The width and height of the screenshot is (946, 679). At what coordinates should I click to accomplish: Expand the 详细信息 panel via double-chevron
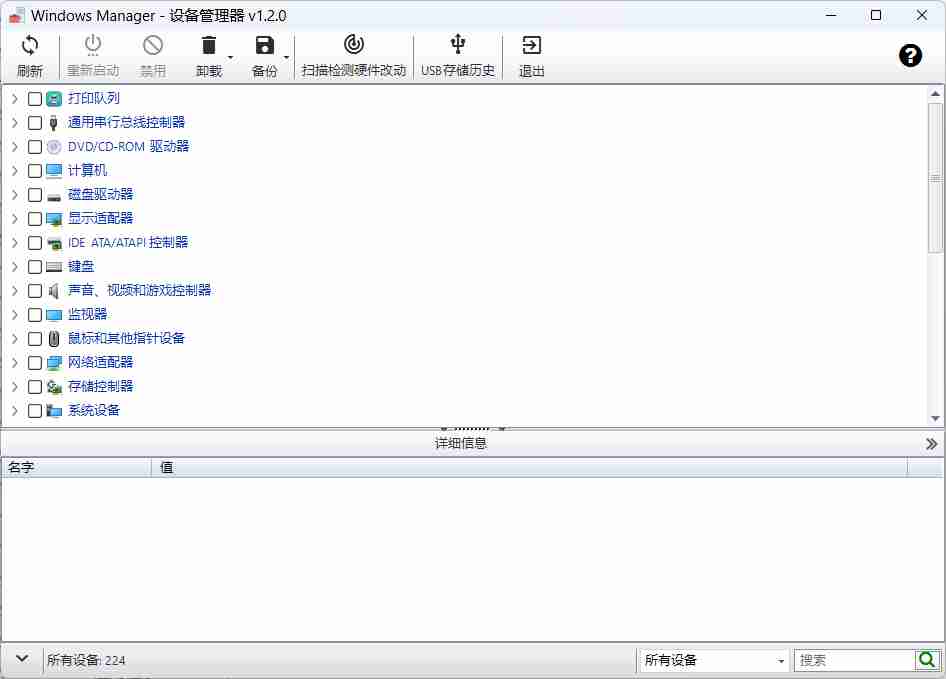[930, 443]
